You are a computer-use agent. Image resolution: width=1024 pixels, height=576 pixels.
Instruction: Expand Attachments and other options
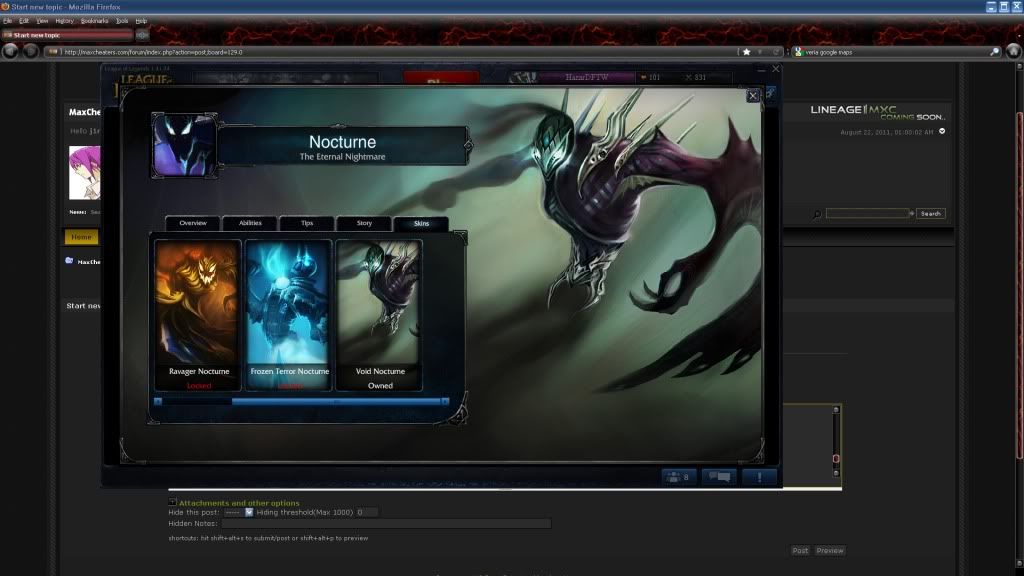coord(173,502)
